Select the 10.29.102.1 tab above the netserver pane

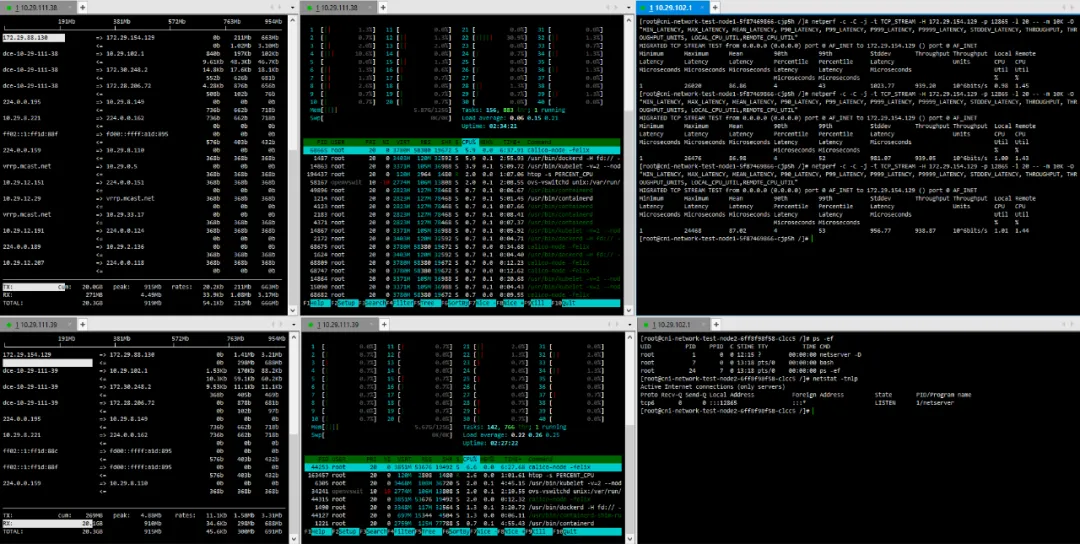[673, 324]
